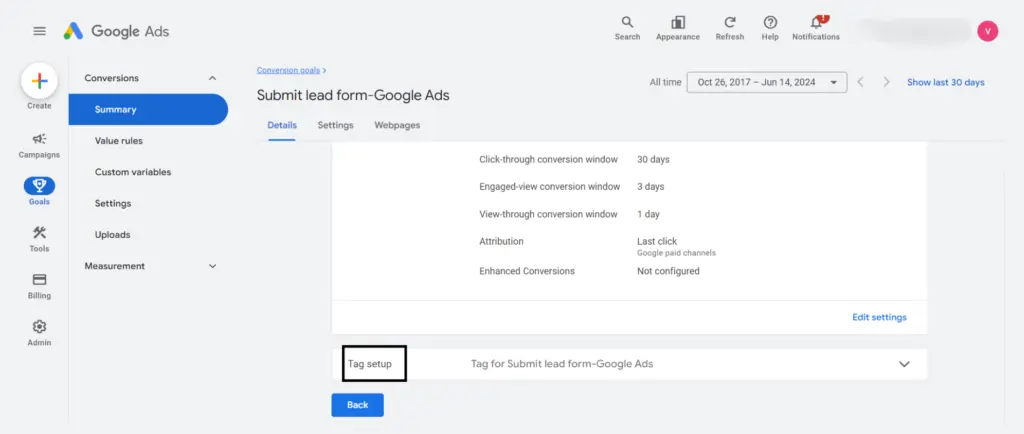Click the Conversion goals breadcrumb link
1024x434 pixels.
[x=289, y=70]
